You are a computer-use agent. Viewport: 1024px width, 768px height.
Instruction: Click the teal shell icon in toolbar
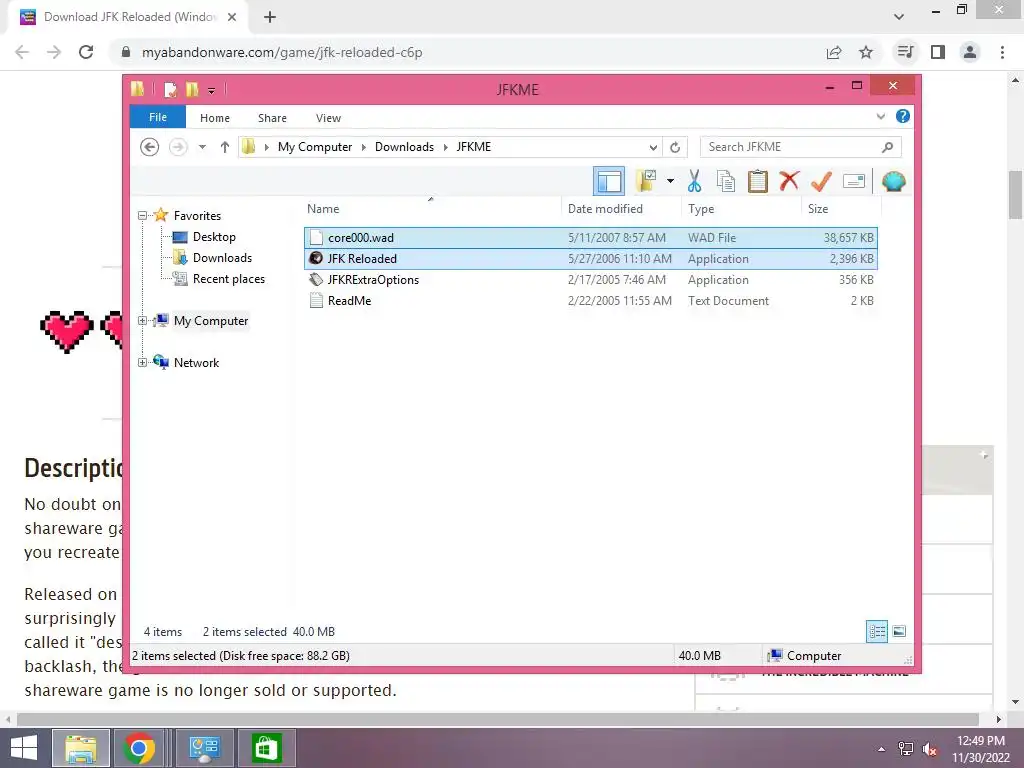pos(893,181)
